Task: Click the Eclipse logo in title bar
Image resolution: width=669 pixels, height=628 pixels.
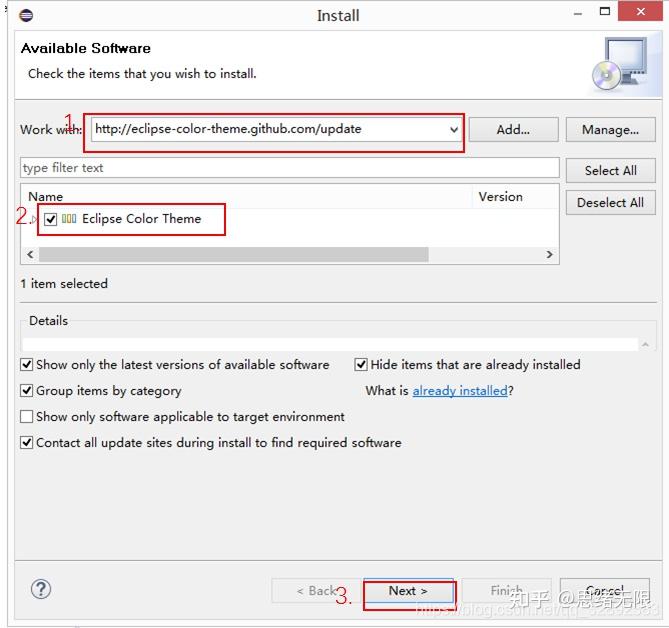Action: 26,16
